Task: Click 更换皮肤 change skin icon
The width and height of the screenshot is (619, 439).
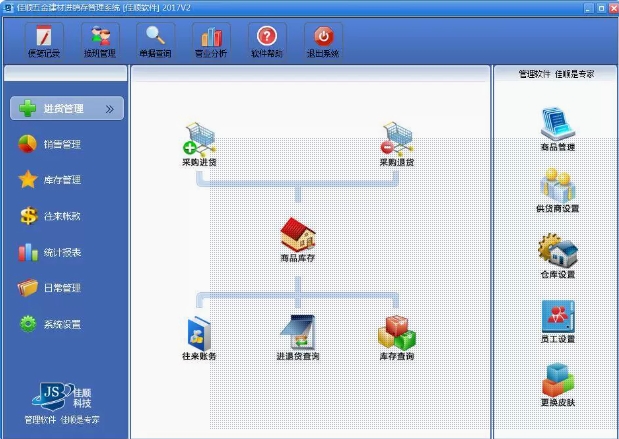Action: point(558,385)
